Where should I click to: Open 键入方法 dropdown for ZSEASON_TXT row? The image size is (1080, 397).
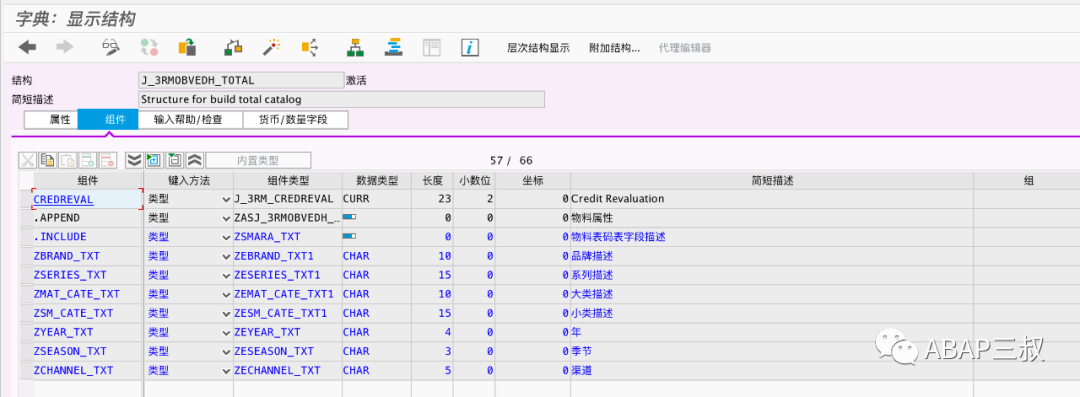tap(227, 352)
